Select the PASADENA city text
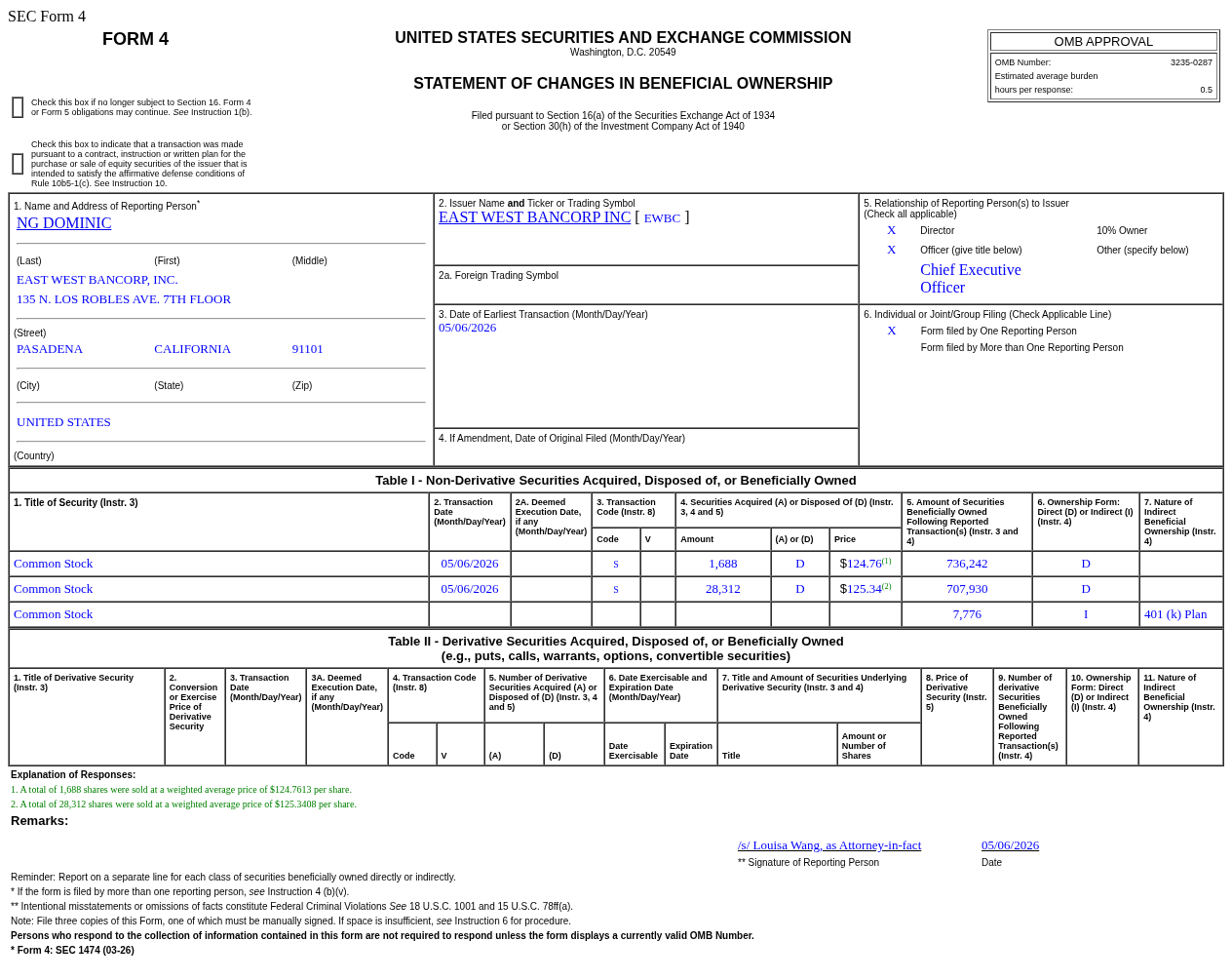The height and width of the screenshot is (980, 1232). tap(50, 349)
